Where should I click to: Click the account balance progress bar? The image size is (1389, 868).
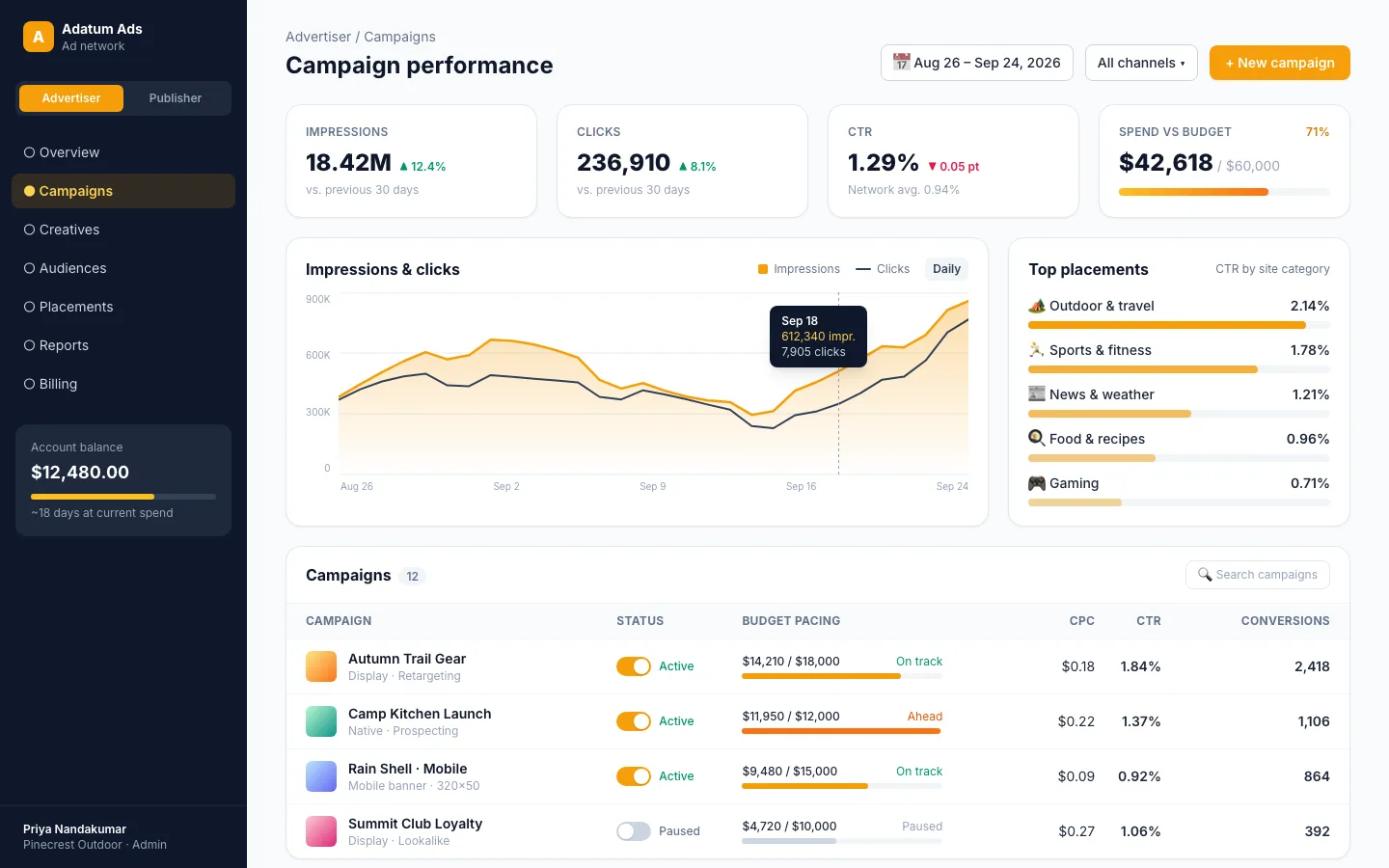pyautogui.click(x=123, y=497)
